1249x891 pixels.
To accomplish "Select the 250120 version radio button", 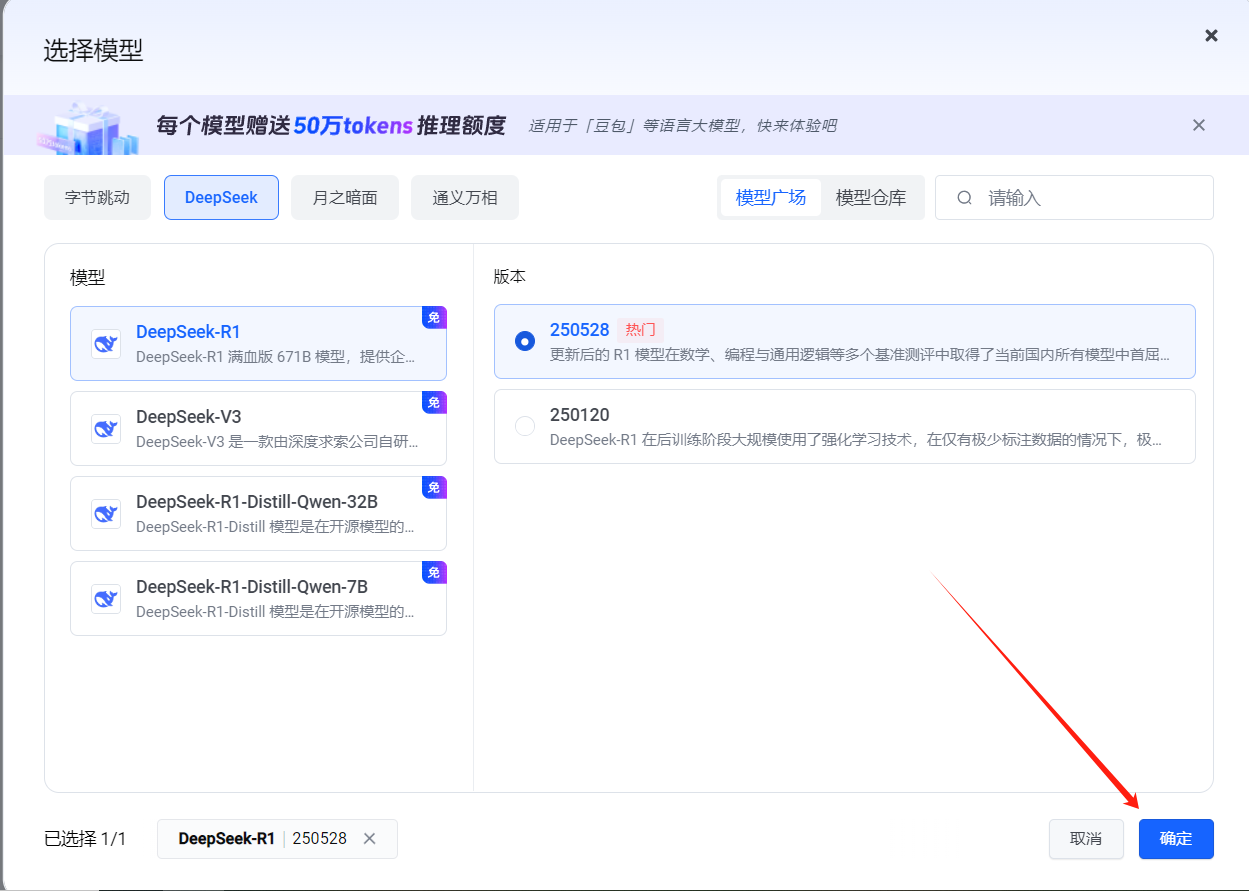I will pos(524,426).
